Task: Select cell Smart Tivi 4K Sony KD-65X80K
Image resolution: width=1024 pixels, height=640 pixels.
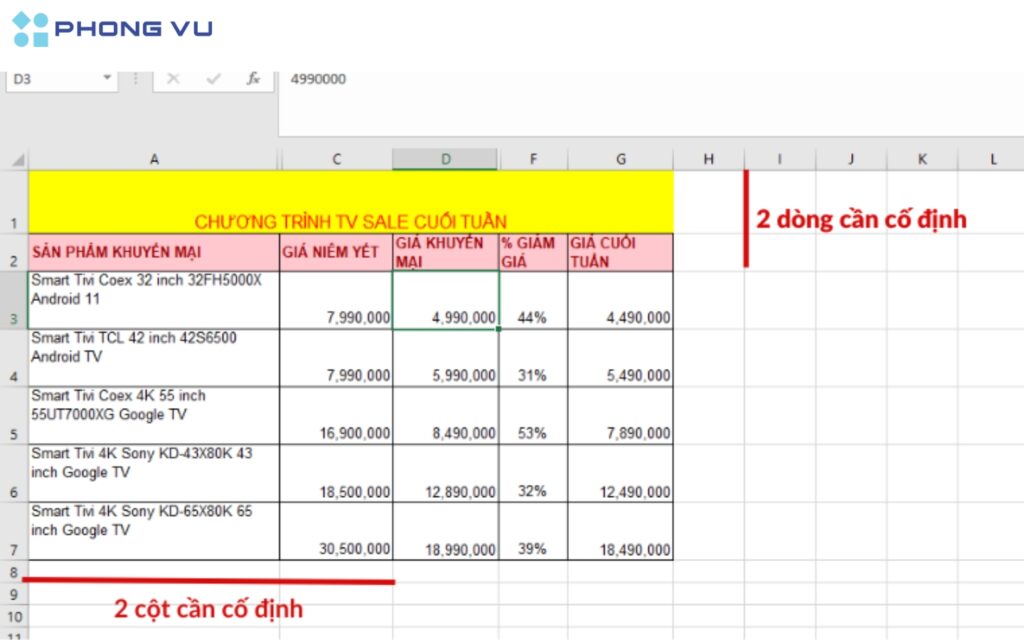Action: (x=154, y=531)
